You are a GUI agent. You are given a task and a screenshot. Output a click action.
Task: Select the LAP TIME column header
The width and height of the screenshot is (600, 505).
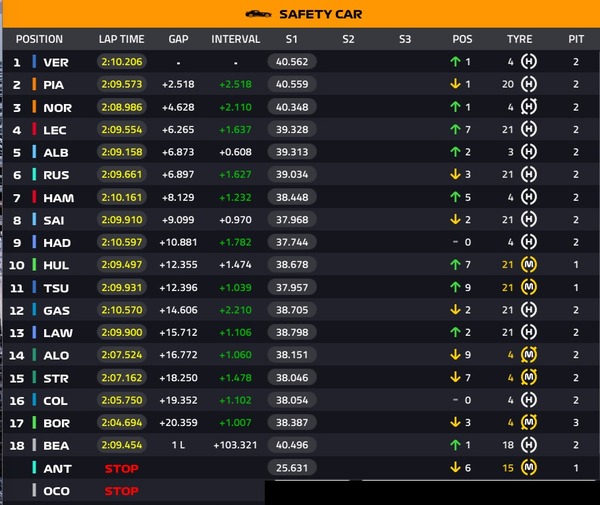point(121,39)
